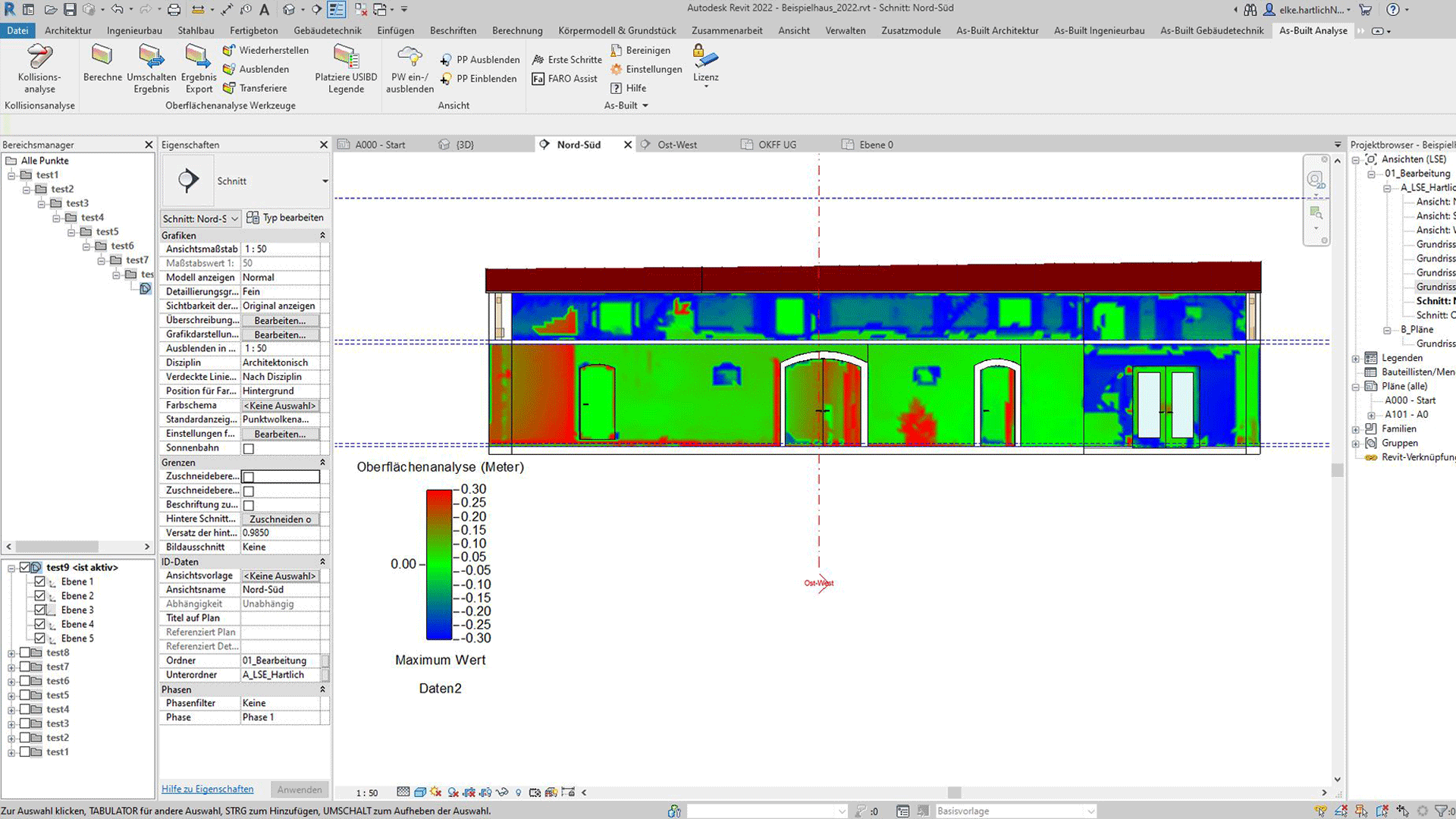Viewport: 1456px width, 819px height.
Task: Collapse the ID-Daten section
Action: point(322,561)
